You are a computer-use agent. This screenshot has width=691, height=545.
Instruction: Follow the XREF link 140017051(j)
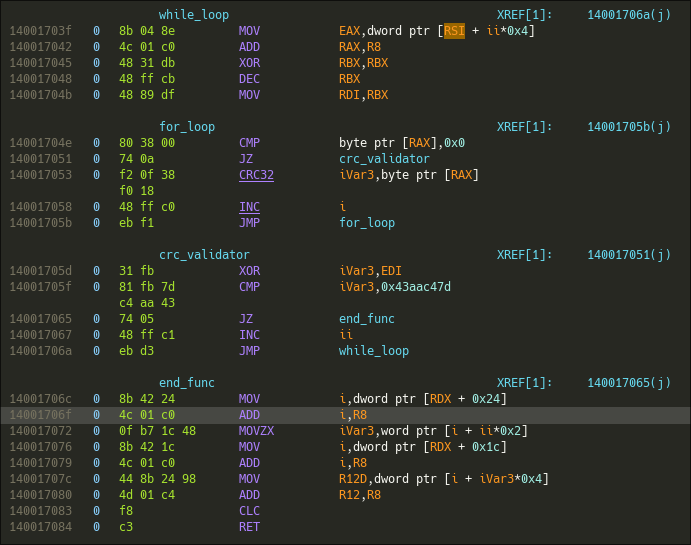pos(628,255)
